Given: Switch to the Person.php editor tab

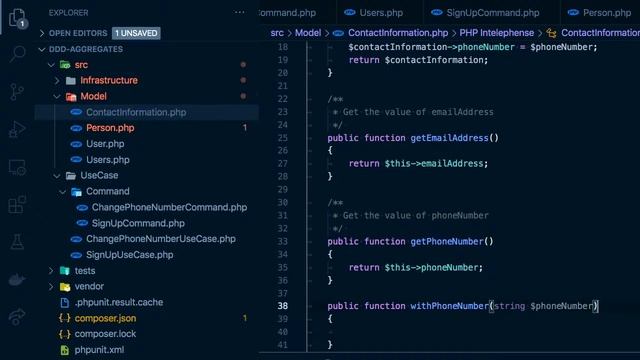Looking at the screenshot, I should [x=600, y=13].
